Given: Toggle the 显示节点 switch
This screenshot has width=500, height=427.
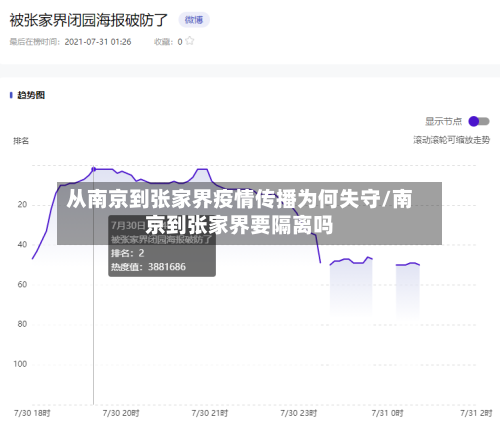Looking at the screenshot, I should pyautogui.click(x=479, y=121).
